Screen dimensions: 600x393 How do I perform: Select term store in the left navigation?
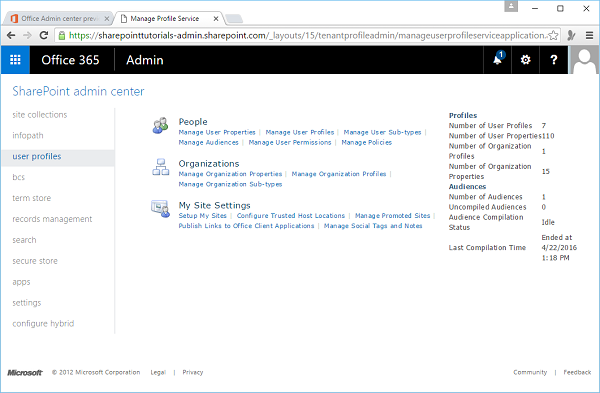pos(31,198)
